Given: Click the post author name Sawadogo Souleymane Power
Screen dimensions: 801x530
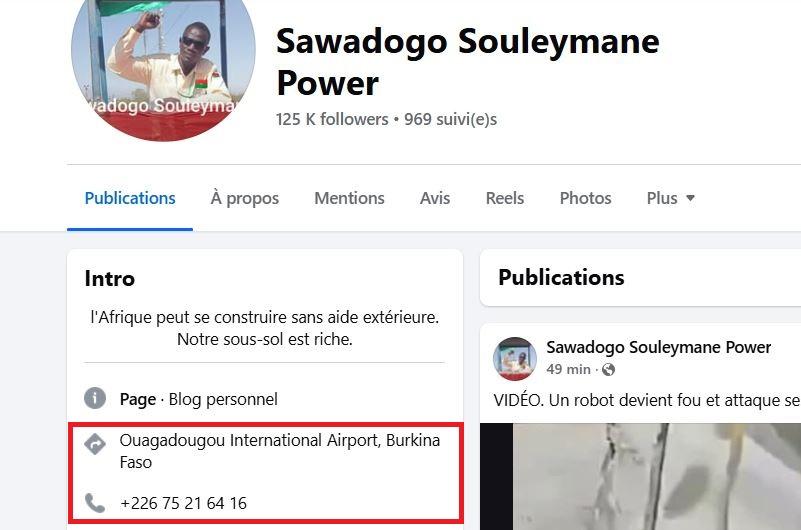Looking at the screenshot, I should (x=658, y=347).
